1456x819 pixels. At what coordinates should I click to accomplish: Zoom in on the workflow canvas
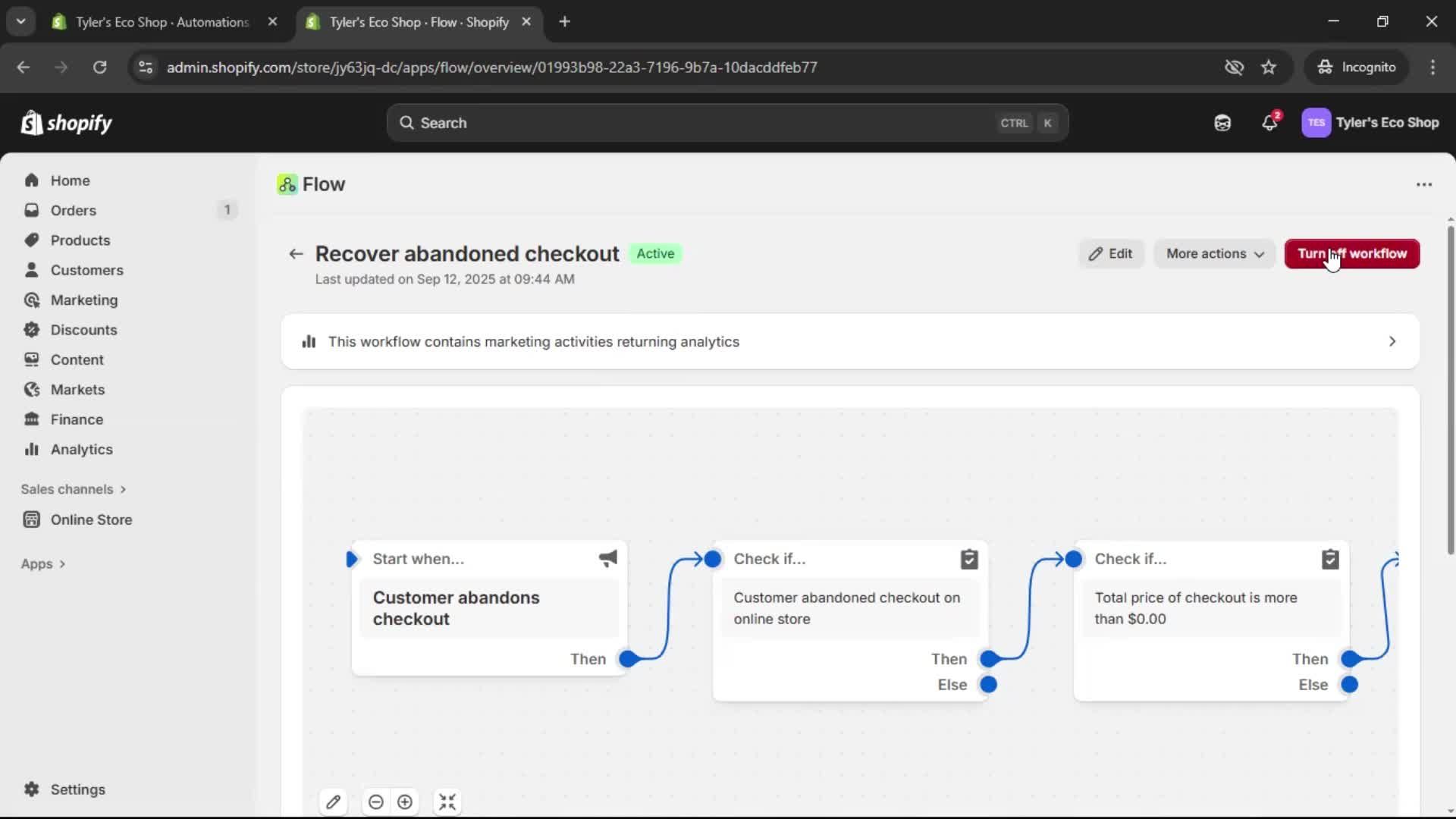[404, 802]
